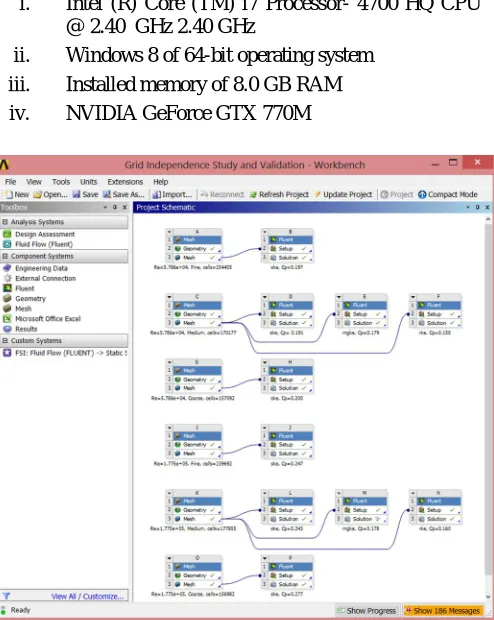
Task: Select the Mesh component icon in Toolbox
Action: point(7,308)
